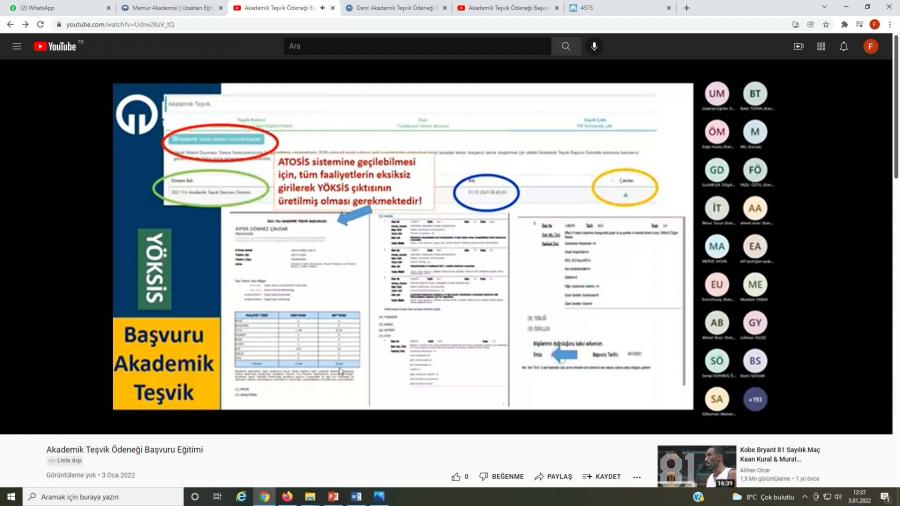Open the Kobe Bryant 81 Sayılık Maç thumbnail

coord(696,466)
